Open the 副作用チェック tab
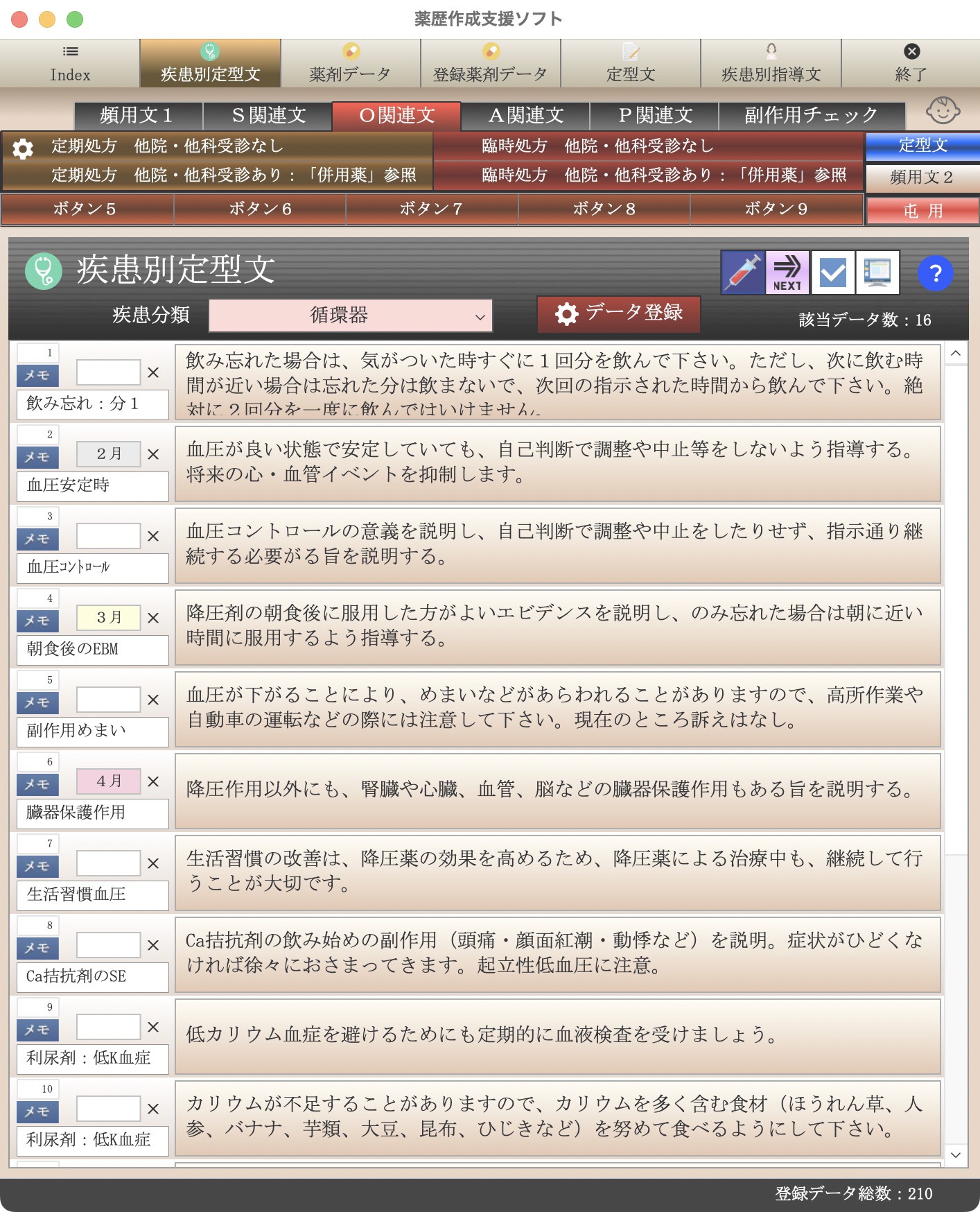This screenshot has height=1212, width=980. (x=812, y=115)
